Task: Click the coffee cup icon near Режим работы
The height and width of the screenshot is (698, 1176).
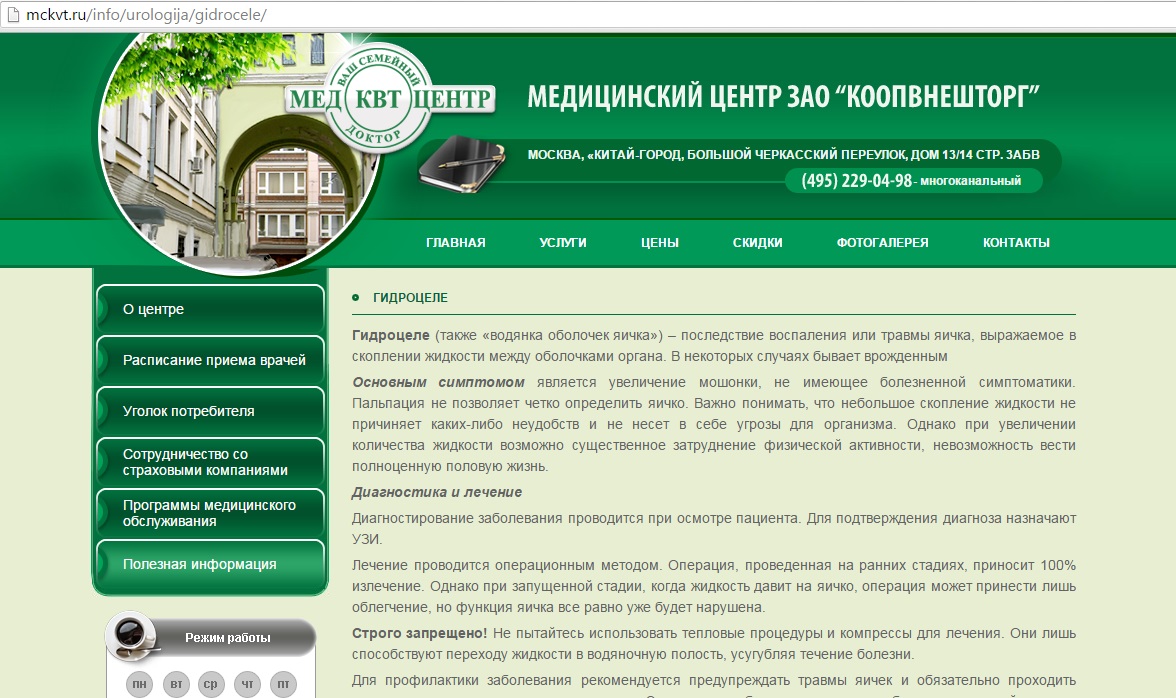Action: [x=131, y=636]
